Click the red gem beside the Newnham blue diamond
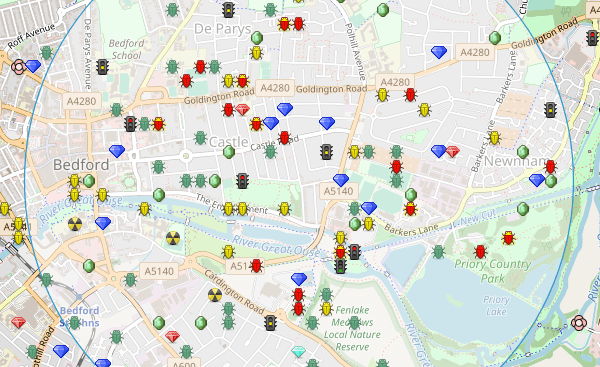600x367 pixels. click(453, 152)
